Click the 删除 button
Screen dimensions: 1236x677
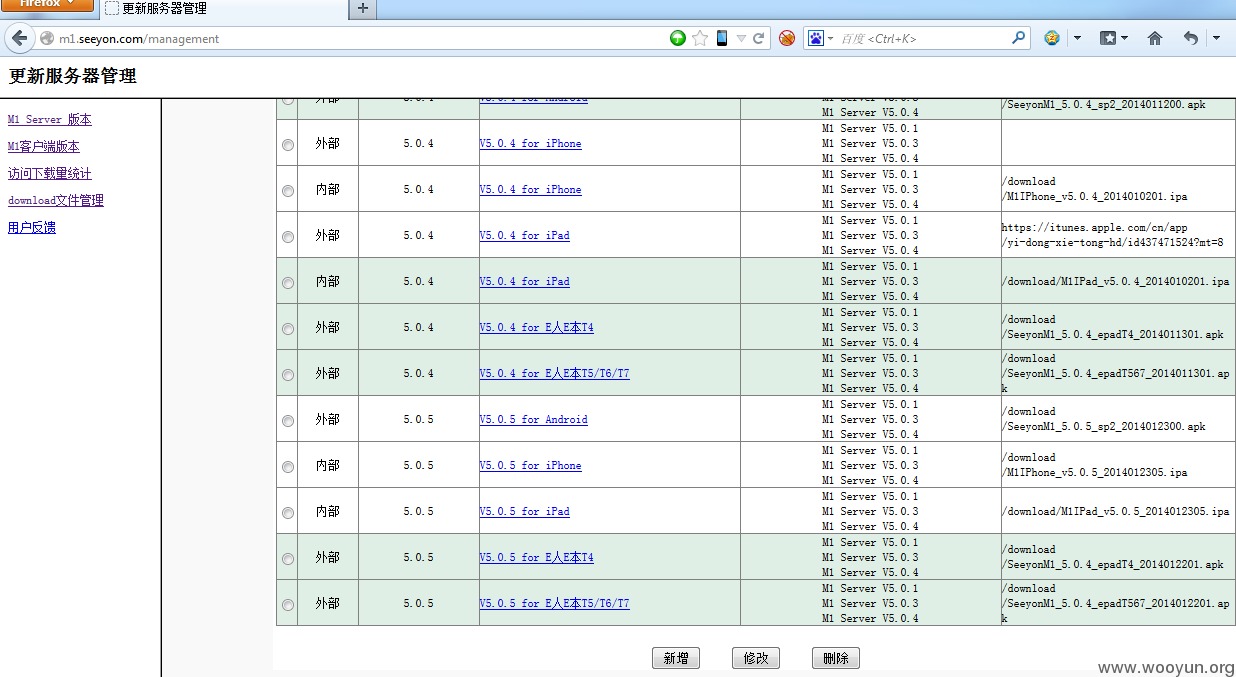coord(836,658)
